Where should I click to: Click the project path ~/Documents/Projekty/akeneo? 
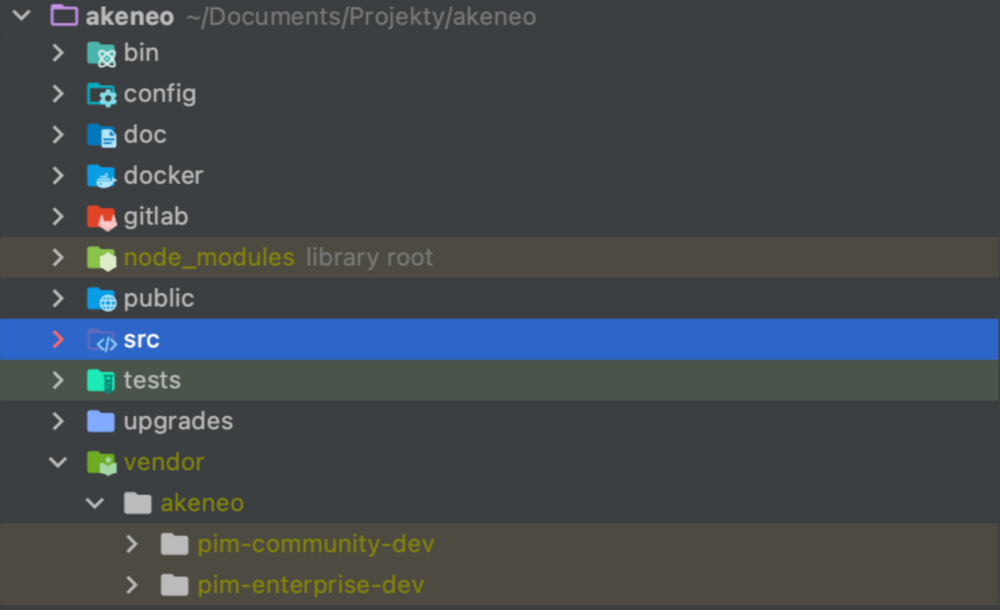361,17
